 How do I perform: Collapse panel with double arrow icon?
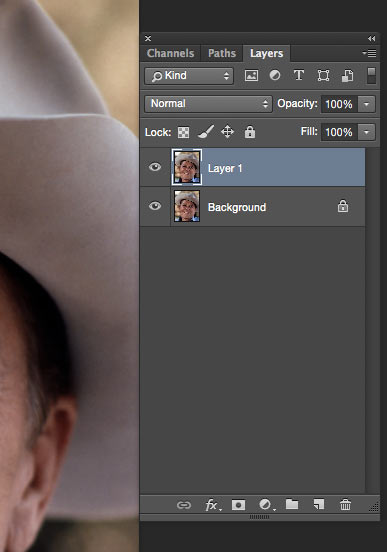[372, 38]
